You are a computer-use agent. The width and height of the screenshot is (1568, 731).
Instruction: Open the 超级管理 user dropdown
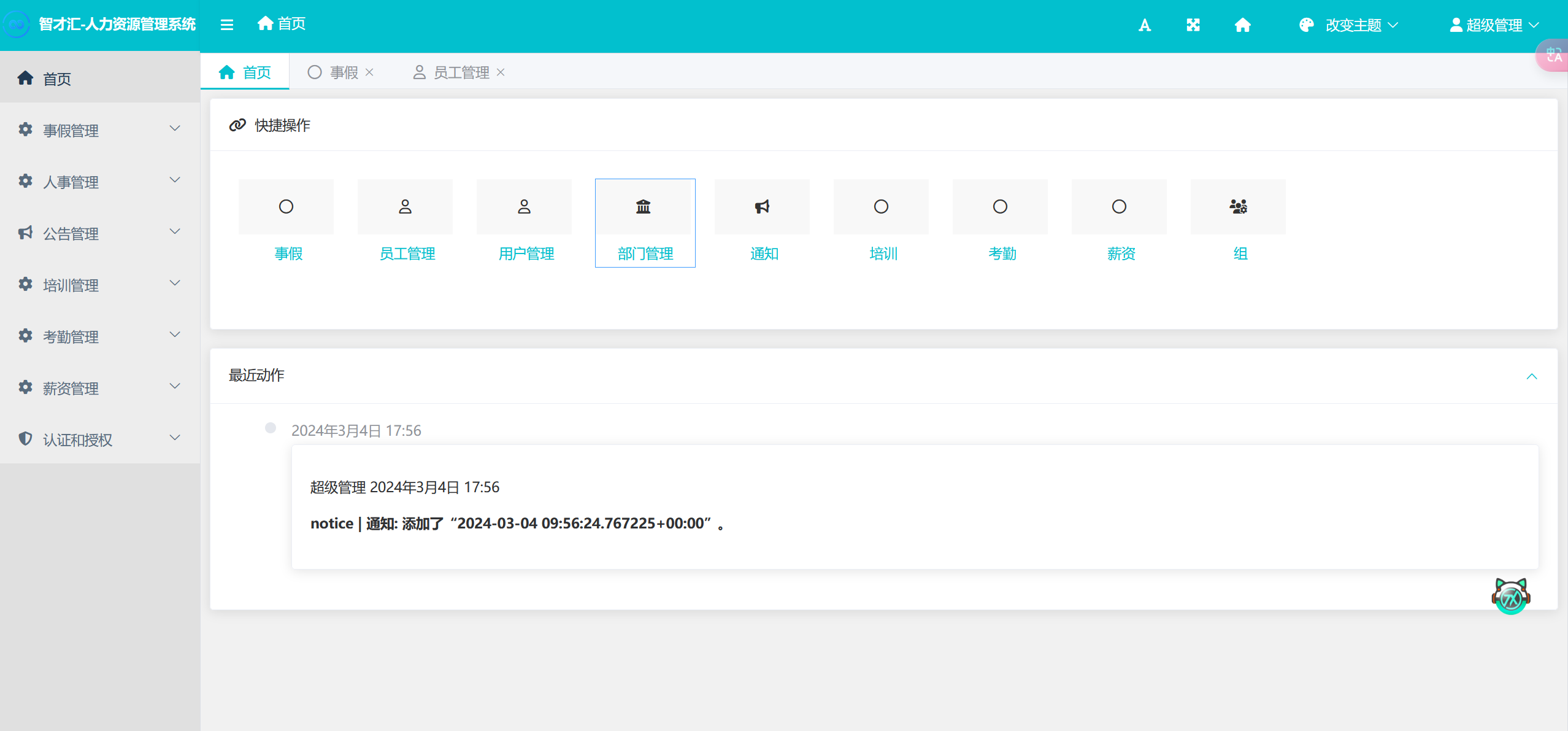(x=1494, y=25)
